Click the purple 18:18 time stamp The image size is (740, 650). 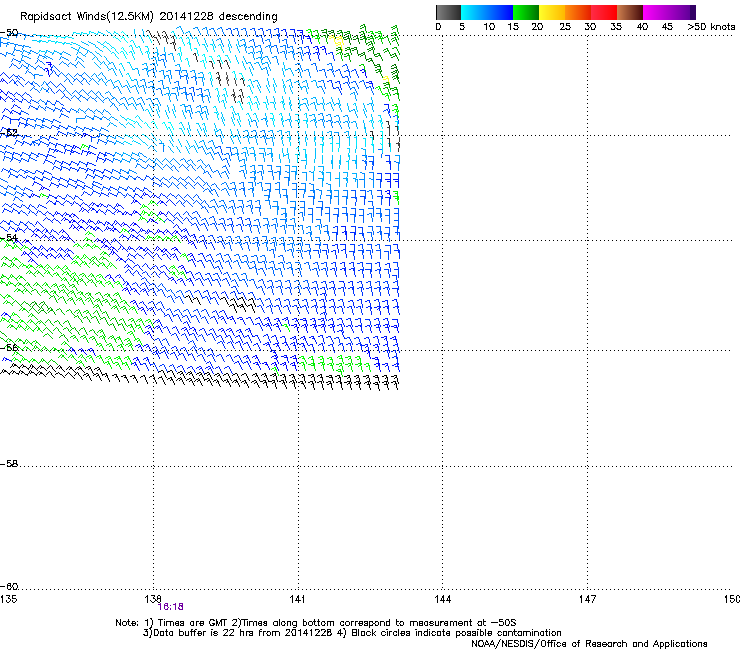click(x=171, y=607)
